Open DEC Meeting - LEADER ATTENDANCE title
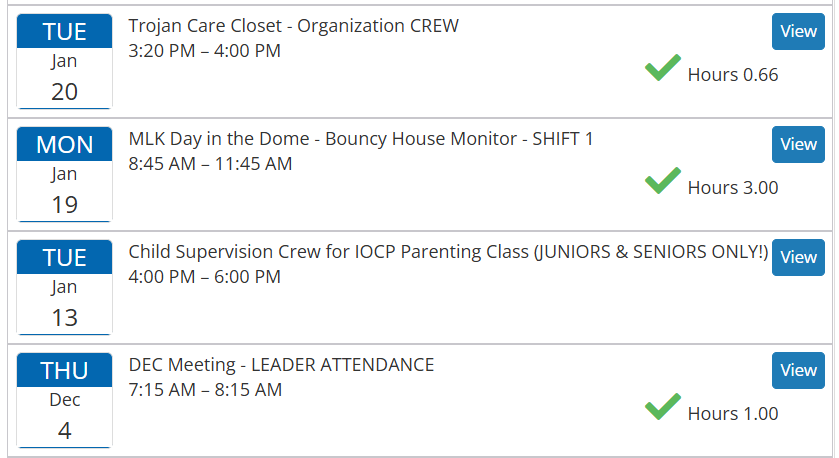Viewport: 839px width, 458px height. pos(281,365)
